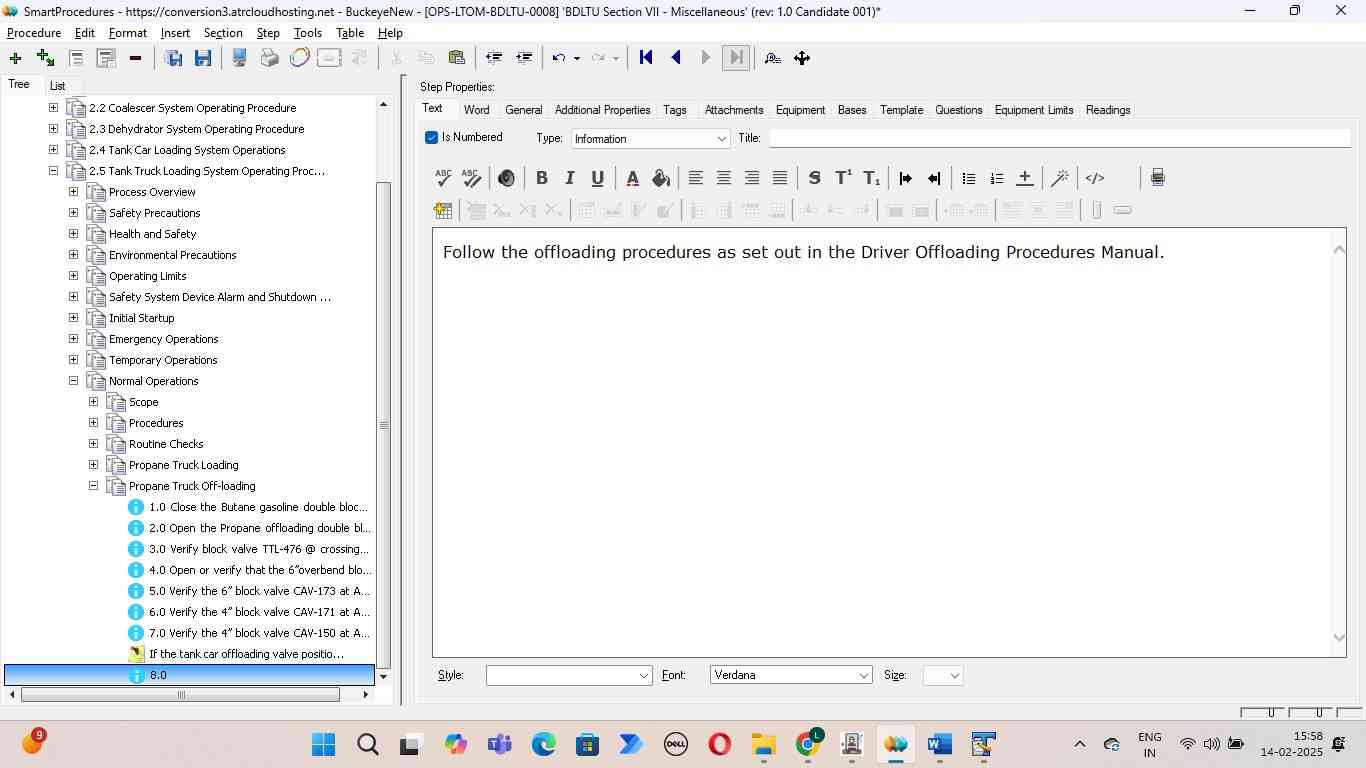
Task: Click the HTML source code icon
Action: click(1095, 178)
